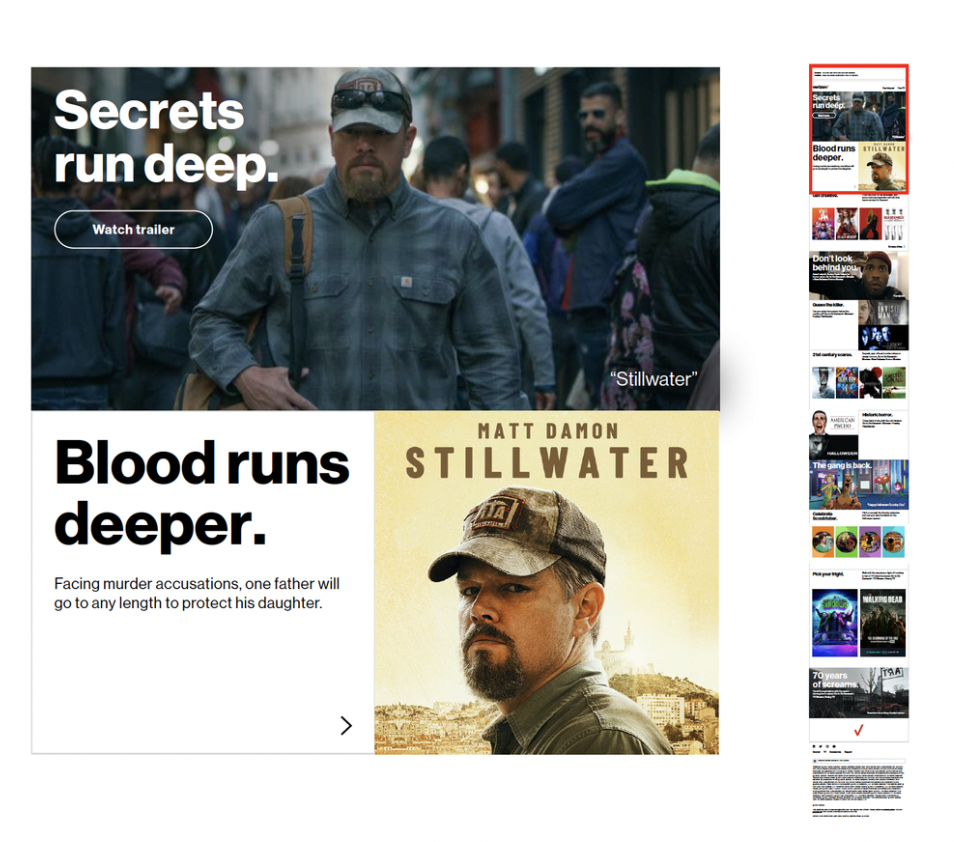
Task: Select the first movie poster in the overview's top row
Action: tap(823, 223)
